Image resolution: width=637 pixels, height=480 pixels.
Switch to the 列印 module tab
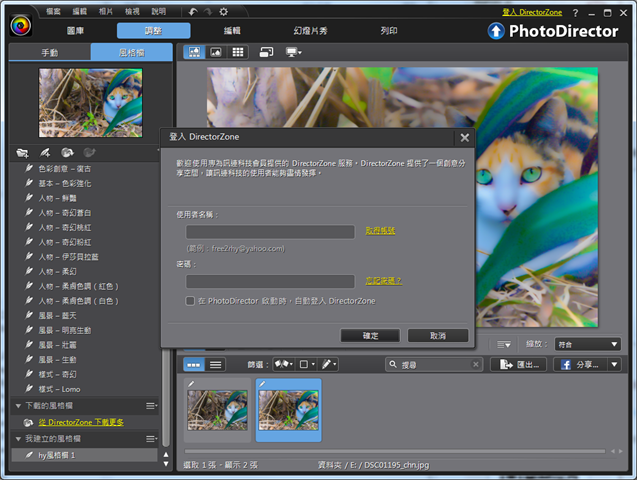[389, 31]
